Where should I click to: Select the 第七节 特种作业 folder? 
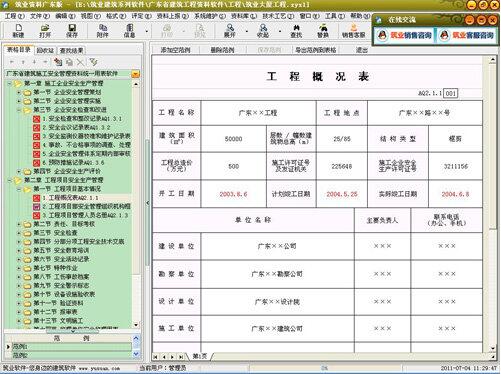coord(55,268)
